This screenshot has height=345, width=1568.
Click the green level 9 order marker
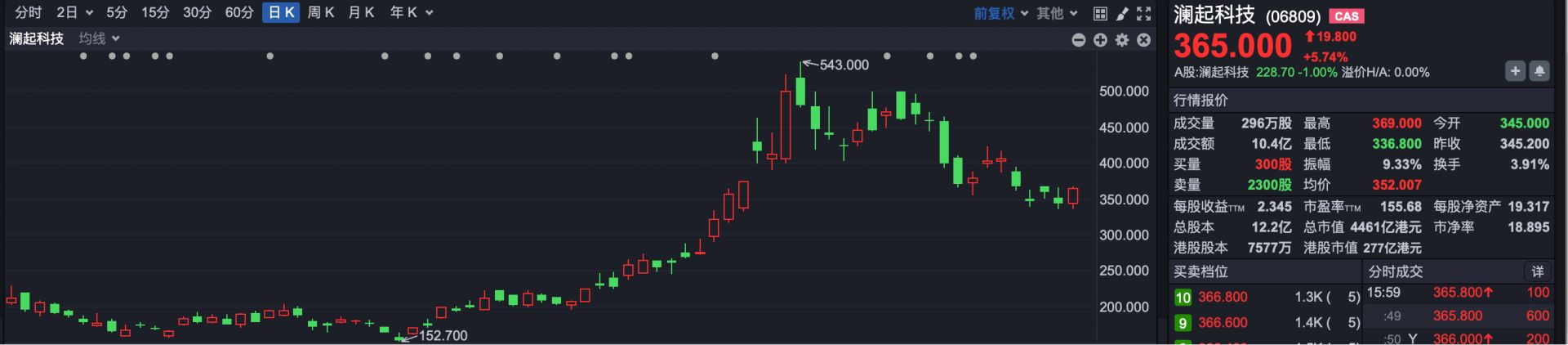pyautogui.click(x=1183, y=323)
